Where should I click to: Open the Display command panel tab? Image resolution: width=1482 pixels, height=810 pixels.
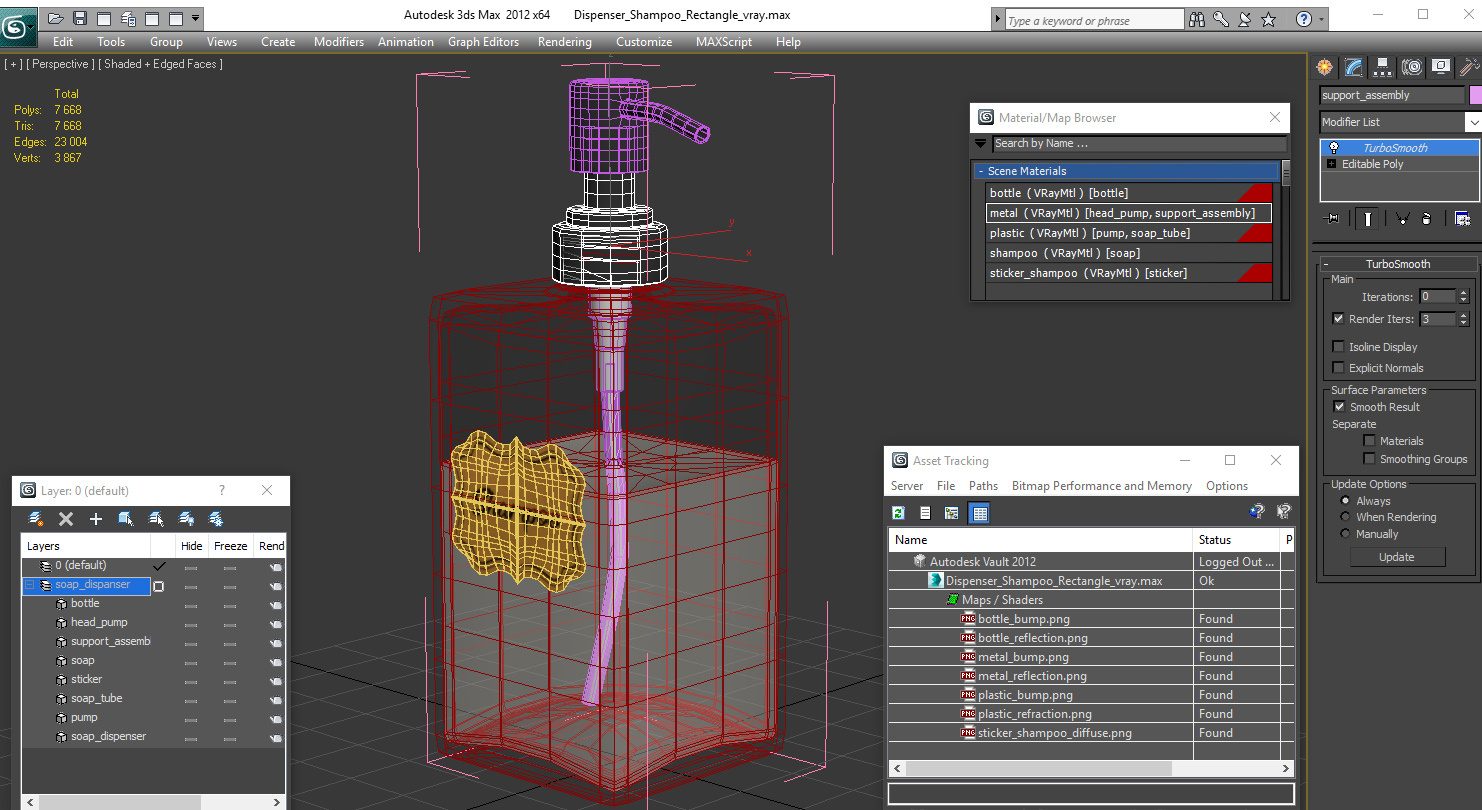click(x=1441, y=67)
